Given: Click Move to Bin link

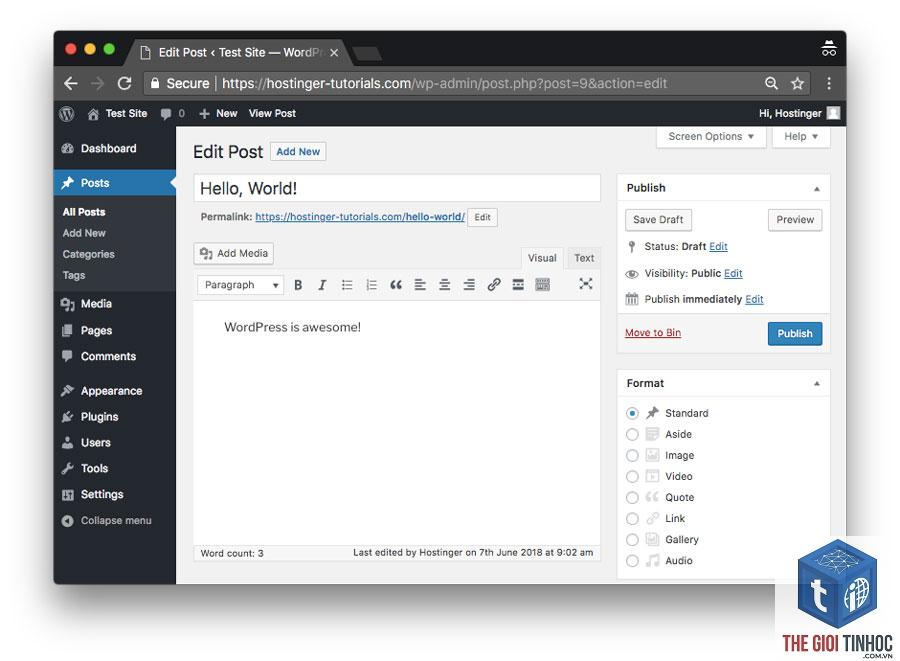Looking at the screenshot, I should pos(653,333).
